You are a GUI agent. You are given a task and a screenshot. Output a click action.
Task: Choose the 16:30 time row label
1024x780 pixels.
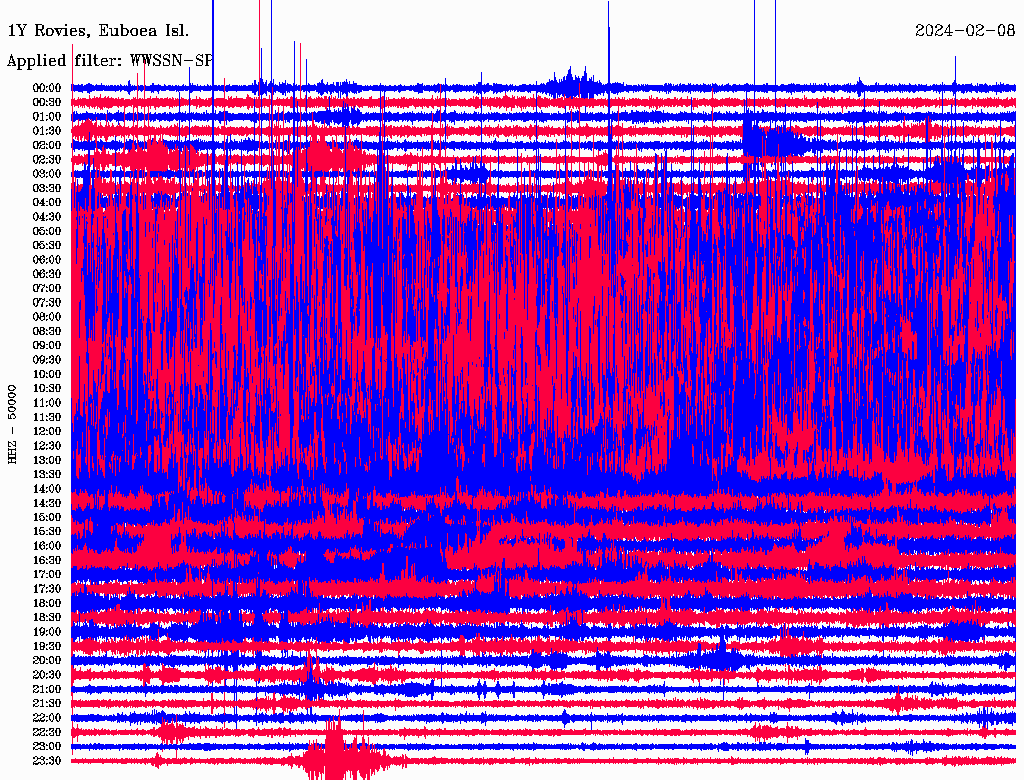pyautogui.click(x=47, y=560)
